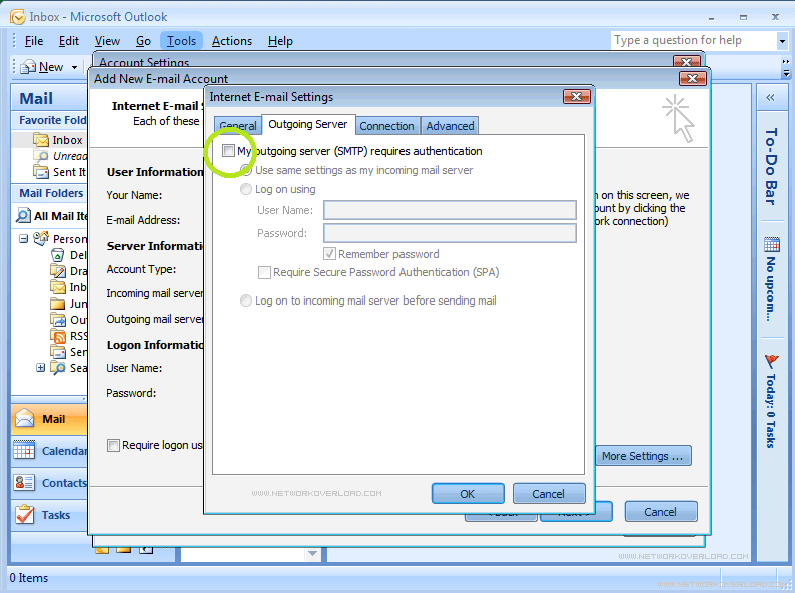Open the Actions menu
This screenshot has height=593, width=795.
click(x=231, y=41)
